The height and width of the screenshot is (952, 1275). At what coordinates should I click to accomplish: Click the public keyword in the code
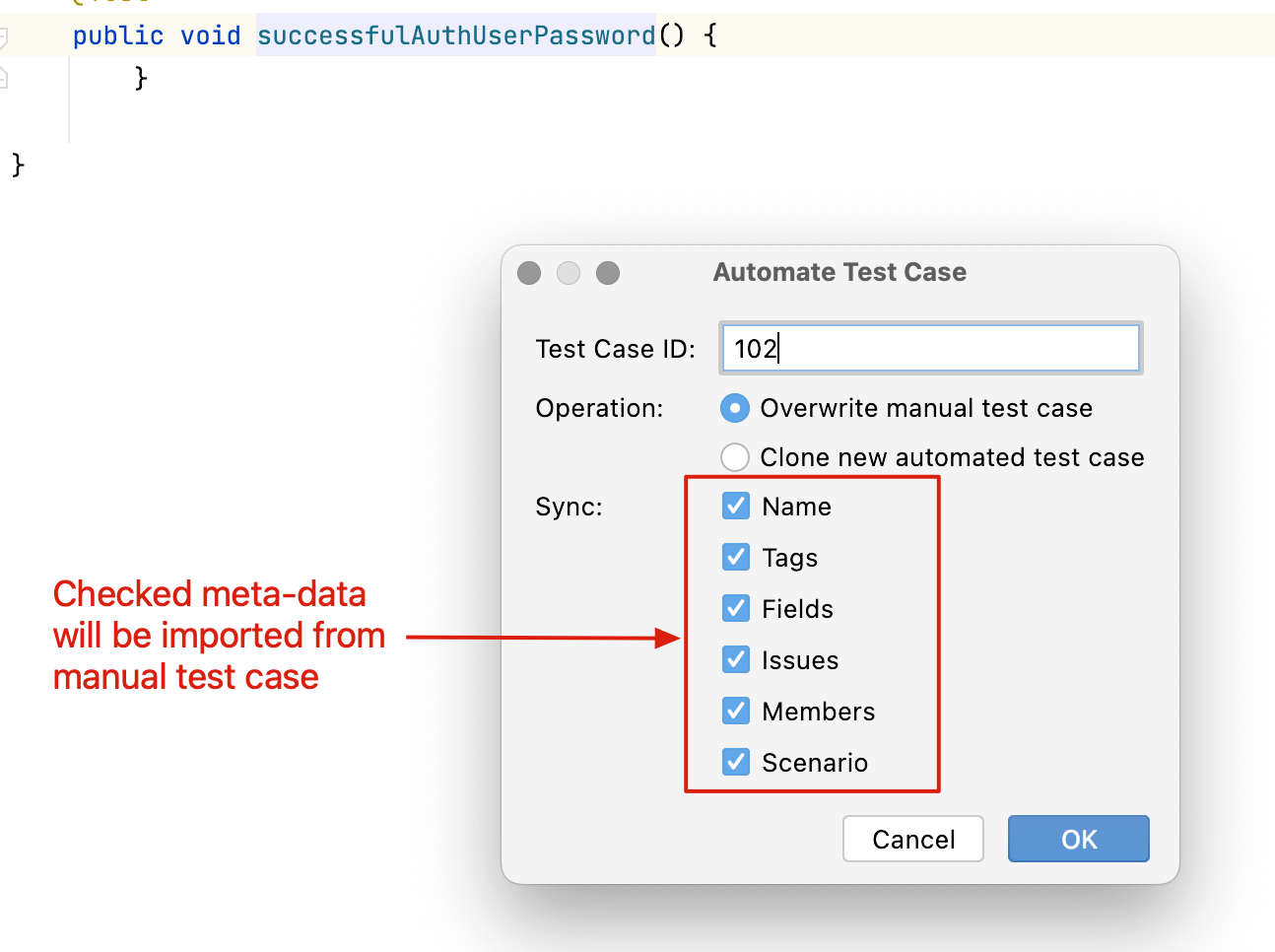click(x=118, y=36)
